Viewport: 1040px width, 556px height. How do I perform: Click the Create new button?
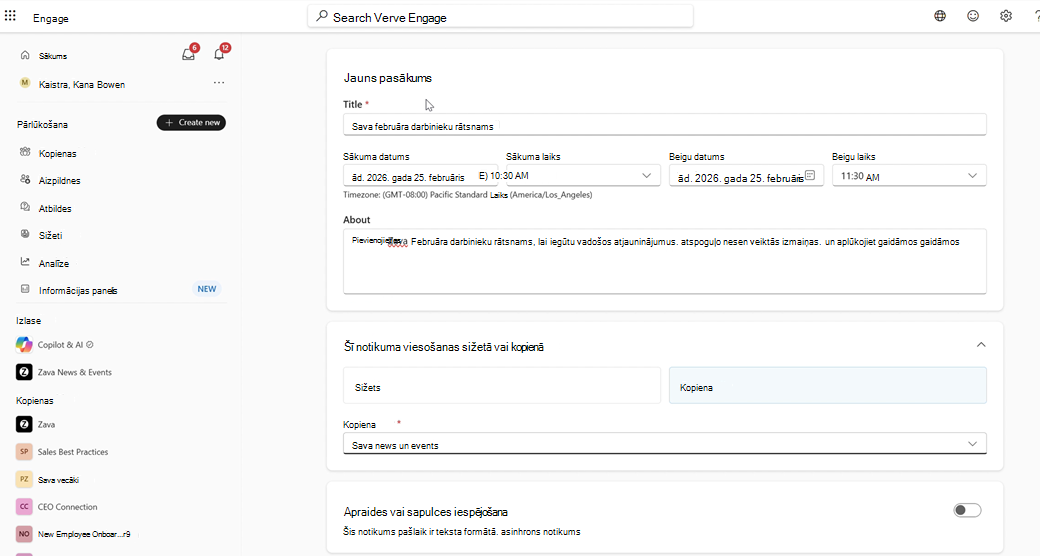pyautogui.click(x=191, y=123)
